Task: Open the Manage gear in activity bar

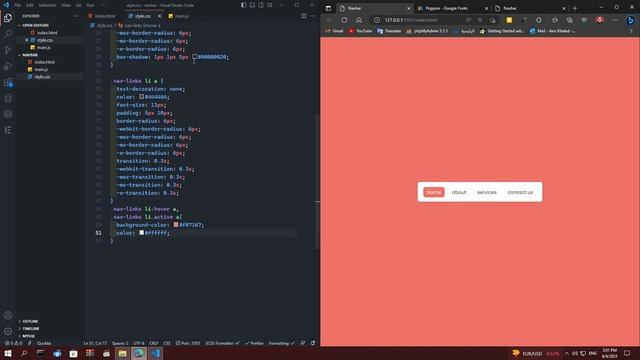Action: click(x=8, y=331)
